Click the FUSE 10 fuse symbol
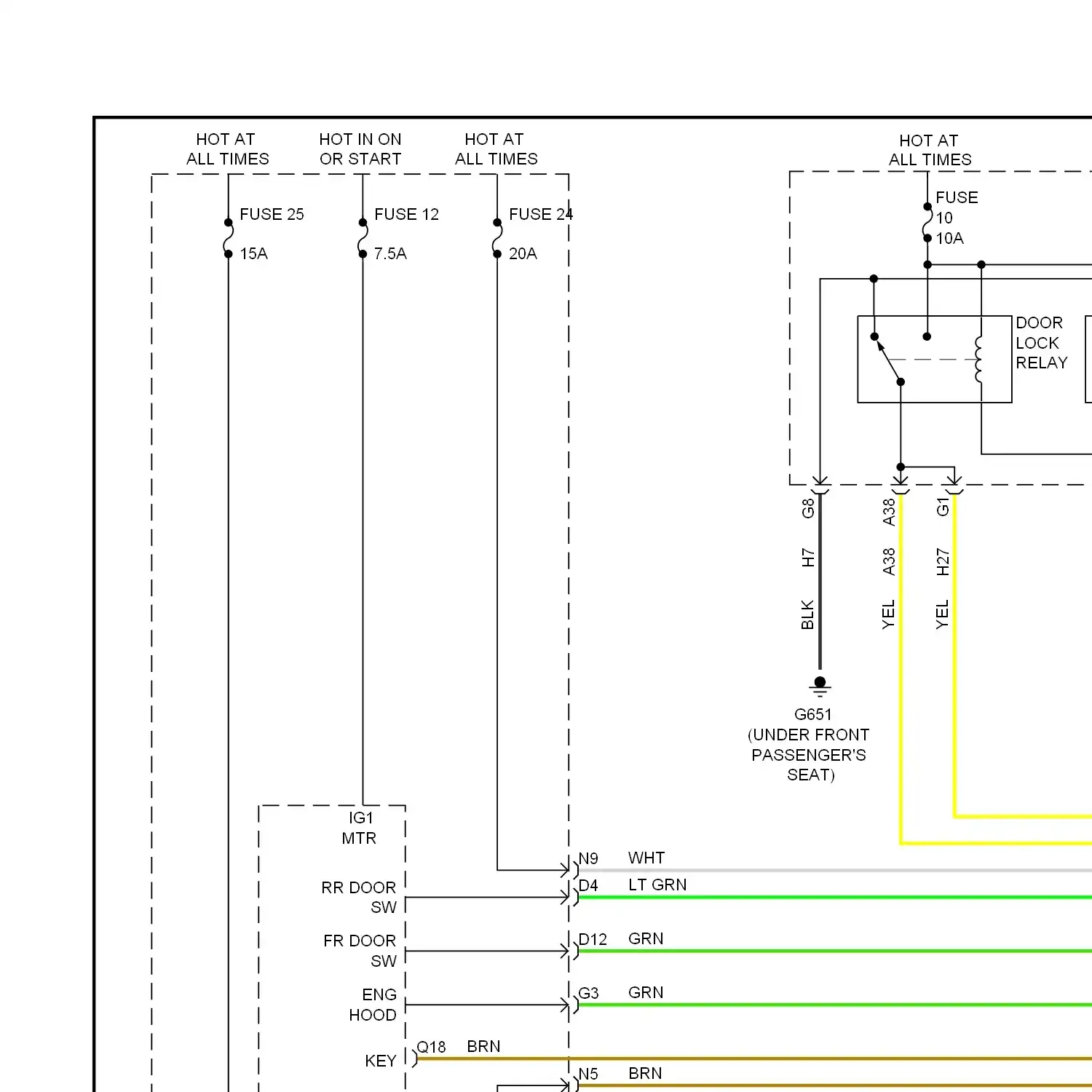Viewport: 1092px width, 1092px height. pos(927,222)
